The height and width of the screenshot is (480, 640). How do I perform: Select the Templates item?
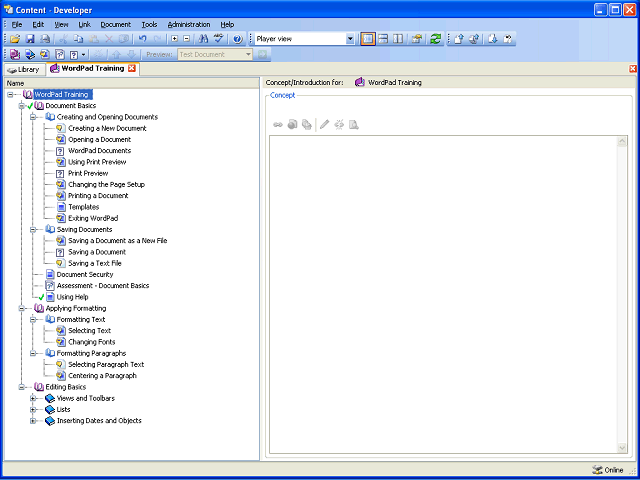(84, 207)
